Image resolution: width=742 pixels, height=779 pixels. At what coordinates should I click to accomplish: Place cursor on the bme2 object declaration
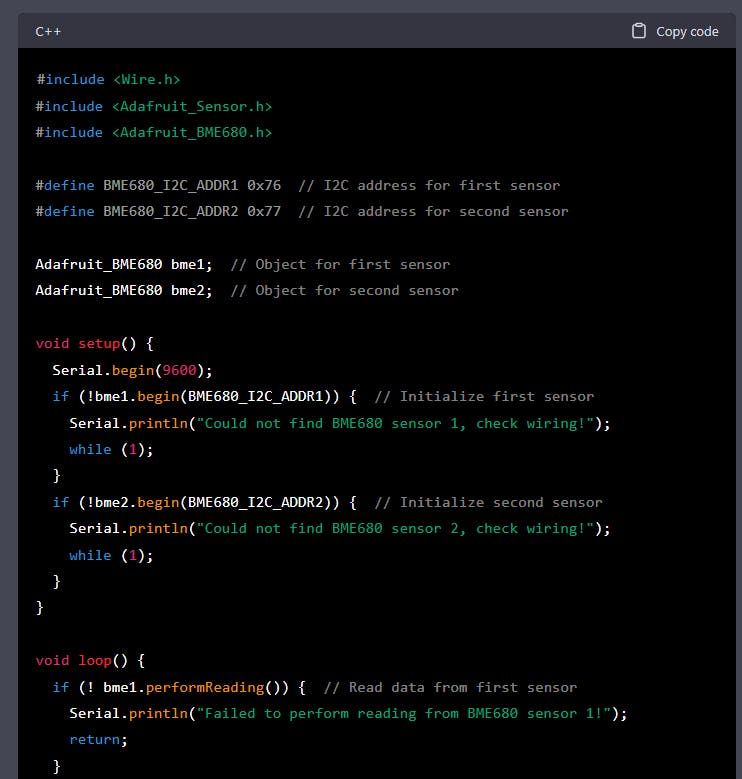tap(192, 290)
